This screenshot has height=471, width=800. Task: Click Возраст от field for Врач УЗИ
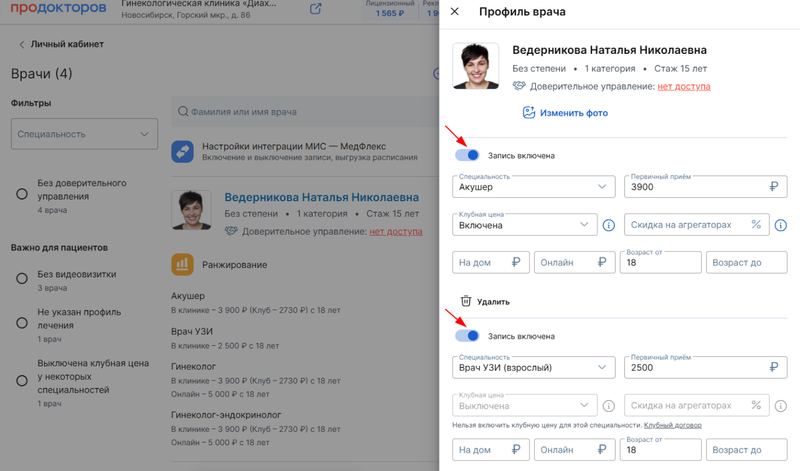click(x=661, y=450)
